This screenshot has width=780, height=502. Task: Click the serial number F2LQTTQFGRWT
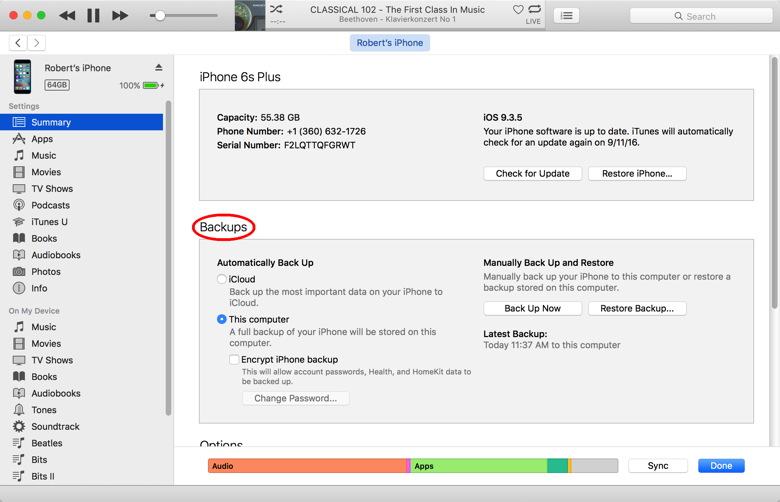(x=319, y=145)
